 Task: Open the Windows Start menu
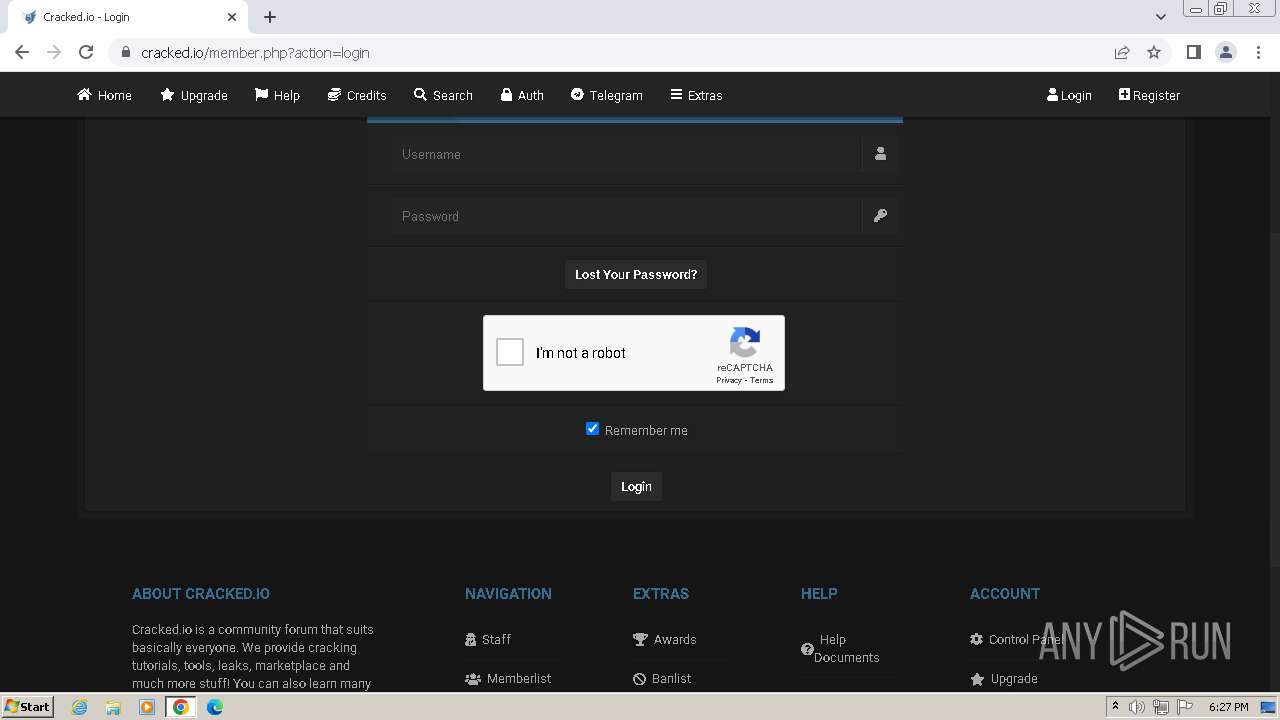28,706
